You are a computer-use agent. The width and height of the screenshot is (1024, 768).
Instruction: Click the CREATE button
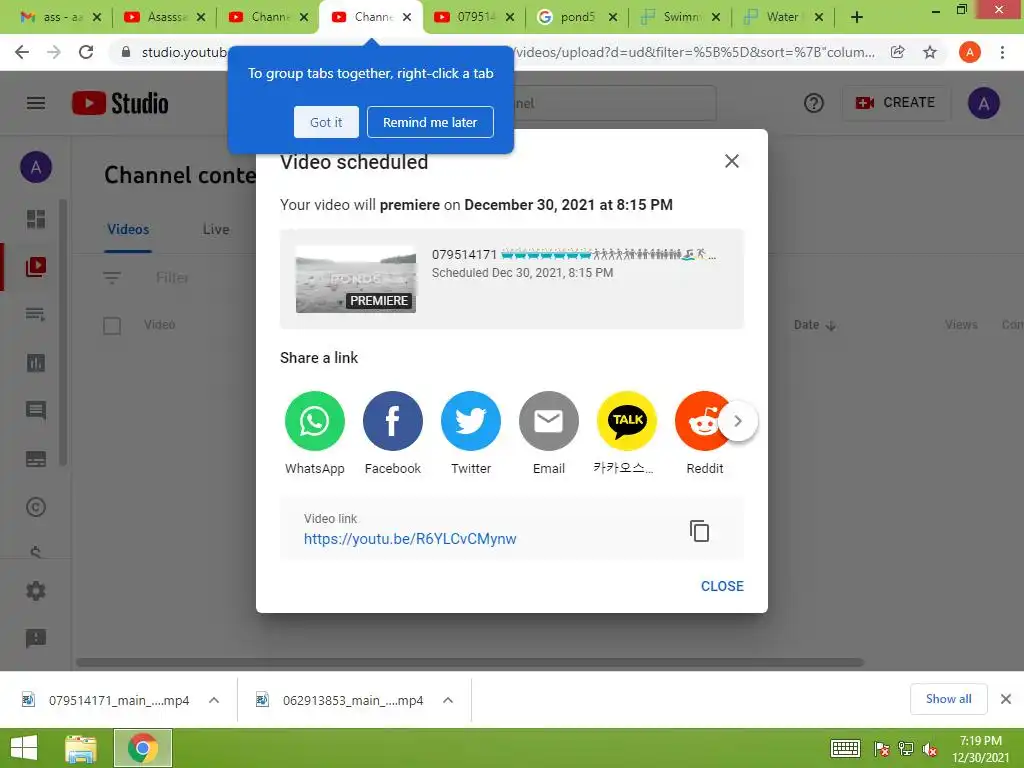[896, 103]
